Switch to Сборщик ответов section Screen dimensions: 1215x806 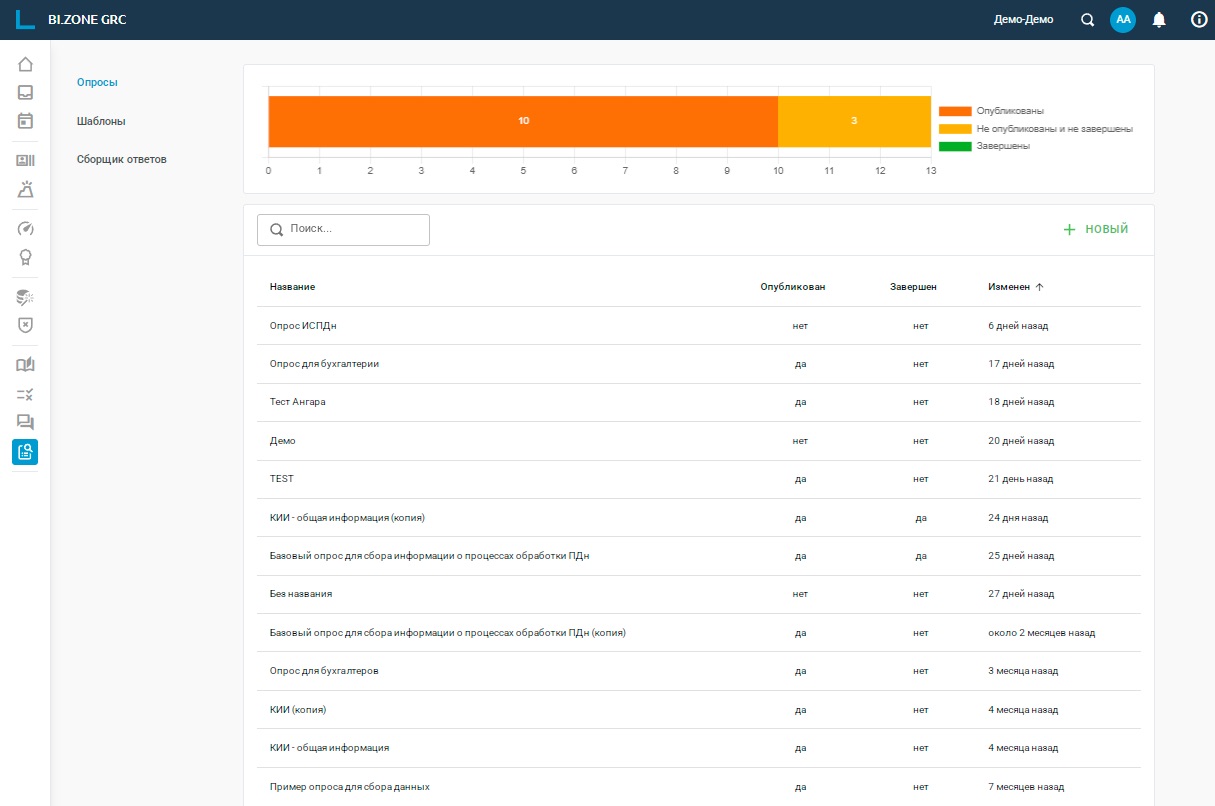click(x=122, y=159)
